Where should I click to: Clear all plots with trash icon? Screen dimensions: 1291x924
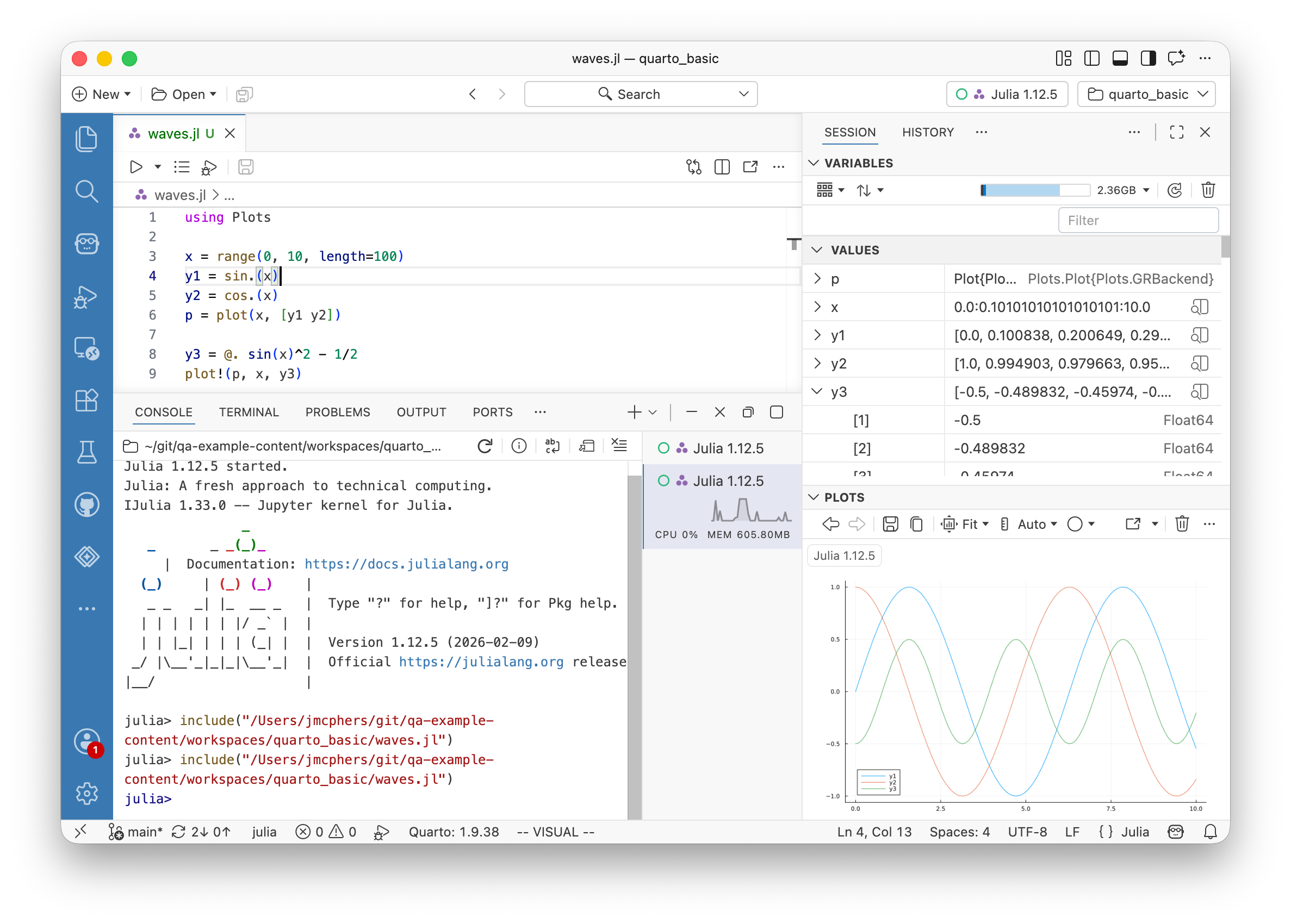pyautogui.click(x=1182, y=525)
